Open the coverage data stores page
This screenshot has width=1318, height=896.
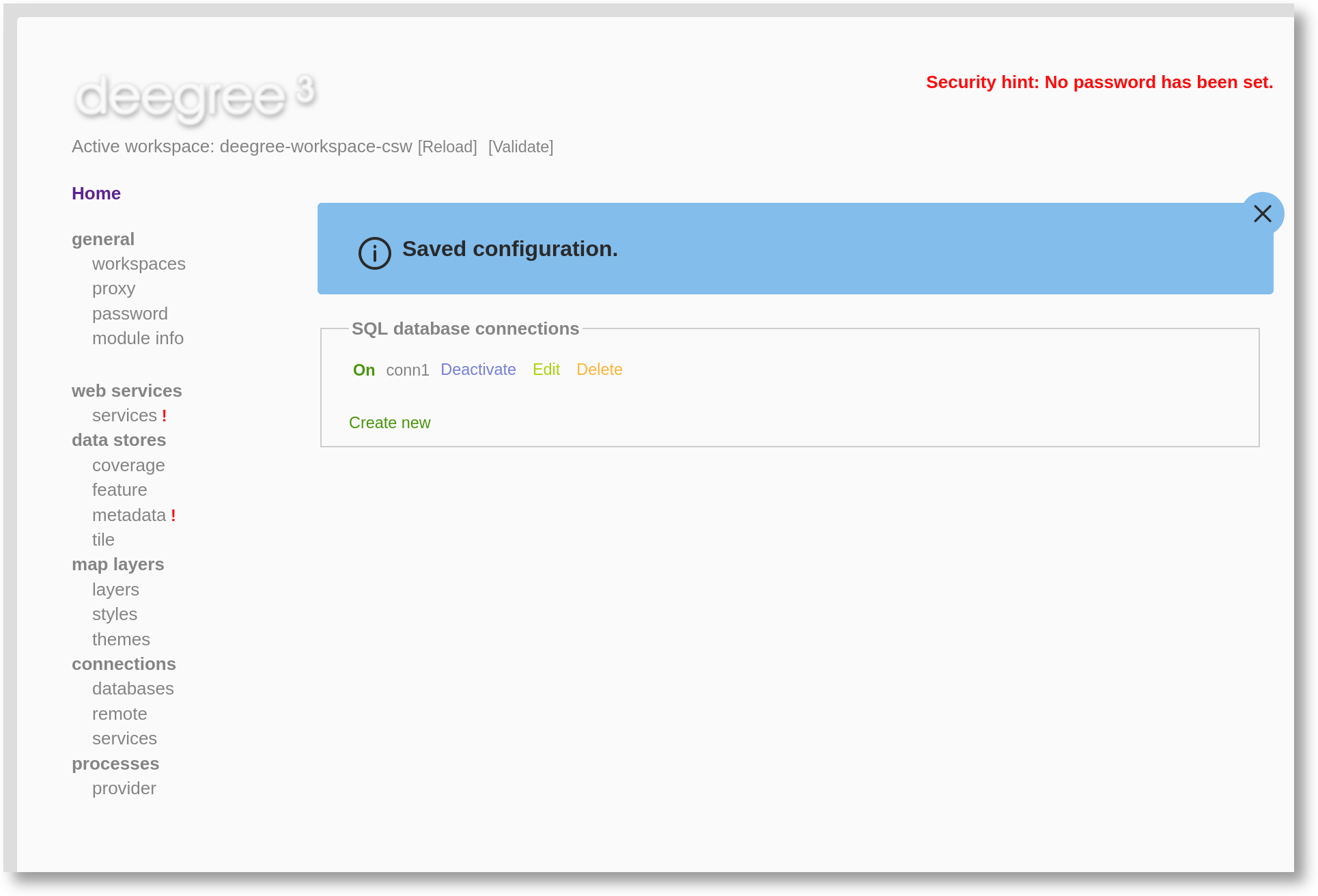click(128, 465)
